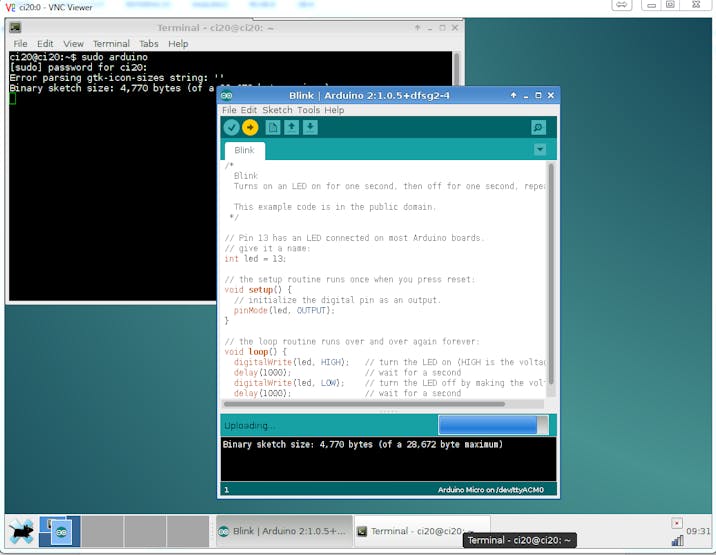Image resolution: width=716 pixels, height=555 pixels.
Task: Click the VNC Viewer resize arrows toolbar icon
Action: [621, 5]
